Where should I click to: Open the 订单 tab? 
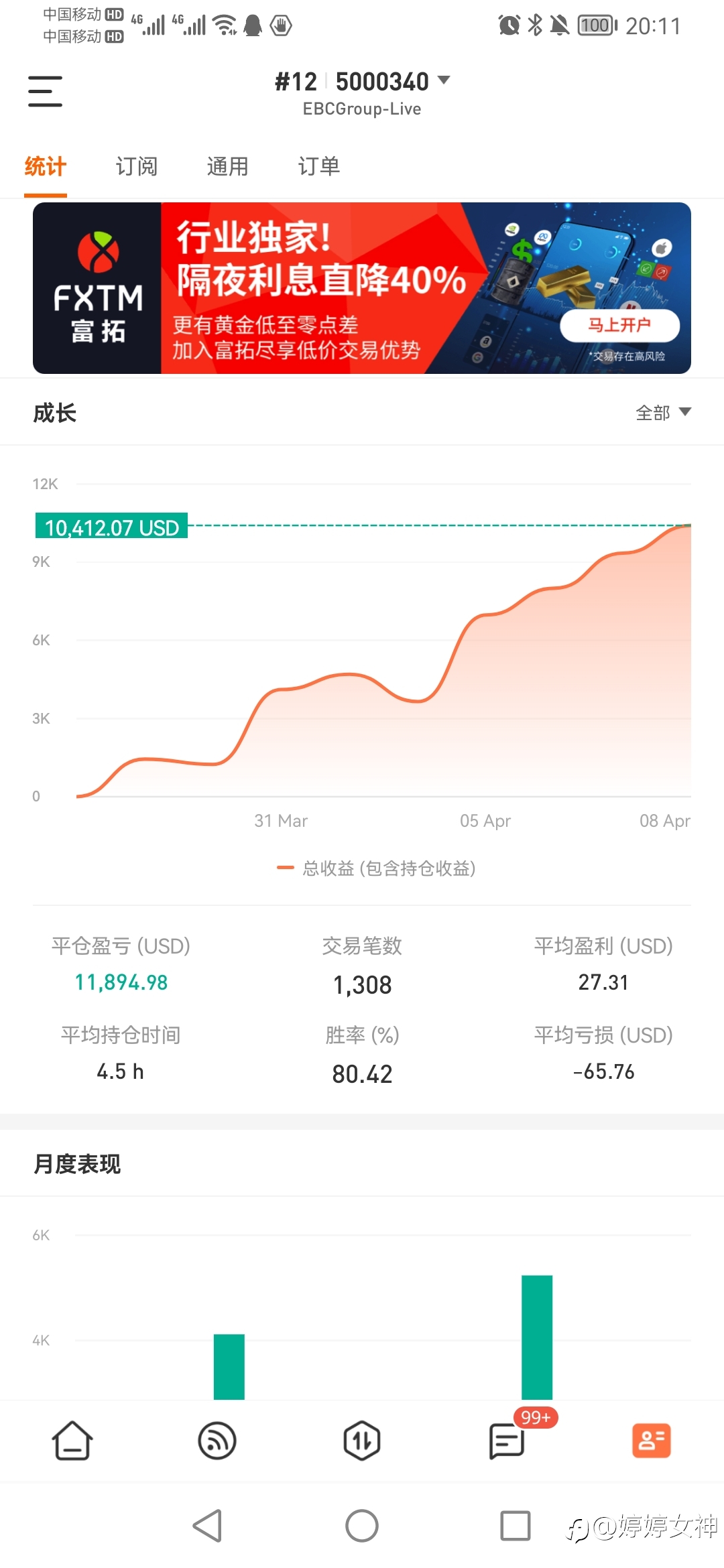click(319, 166)
